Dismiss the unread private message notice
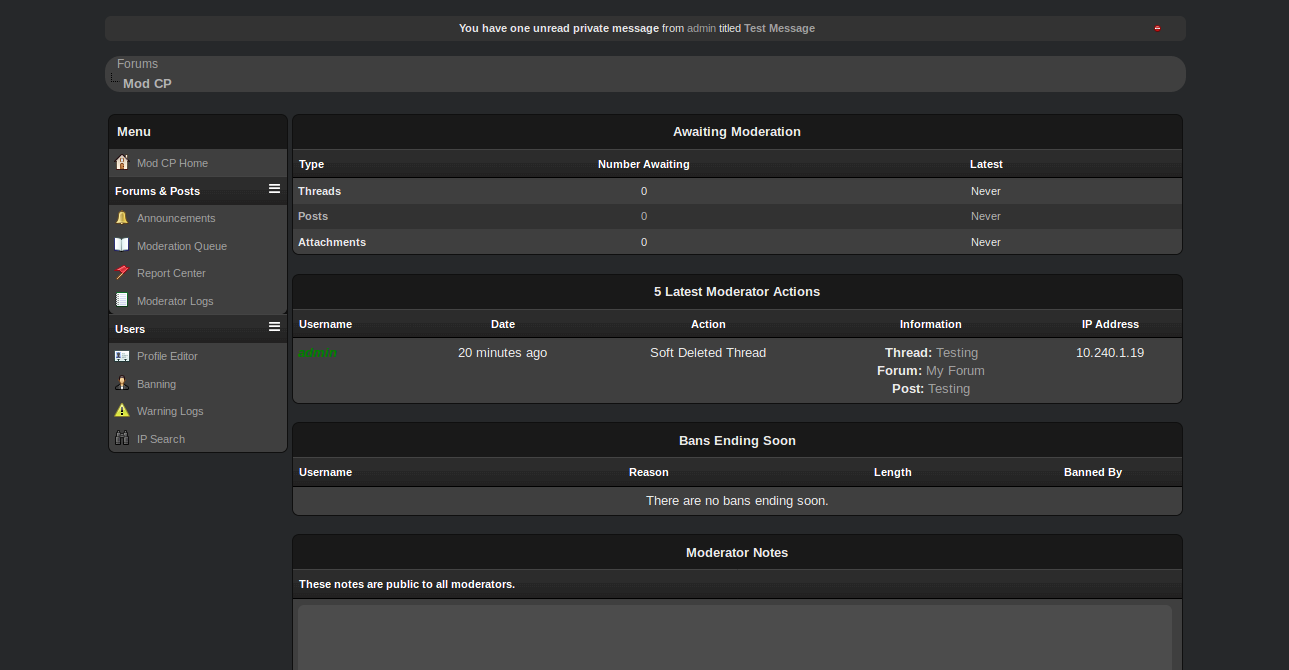 [1157, 29]
